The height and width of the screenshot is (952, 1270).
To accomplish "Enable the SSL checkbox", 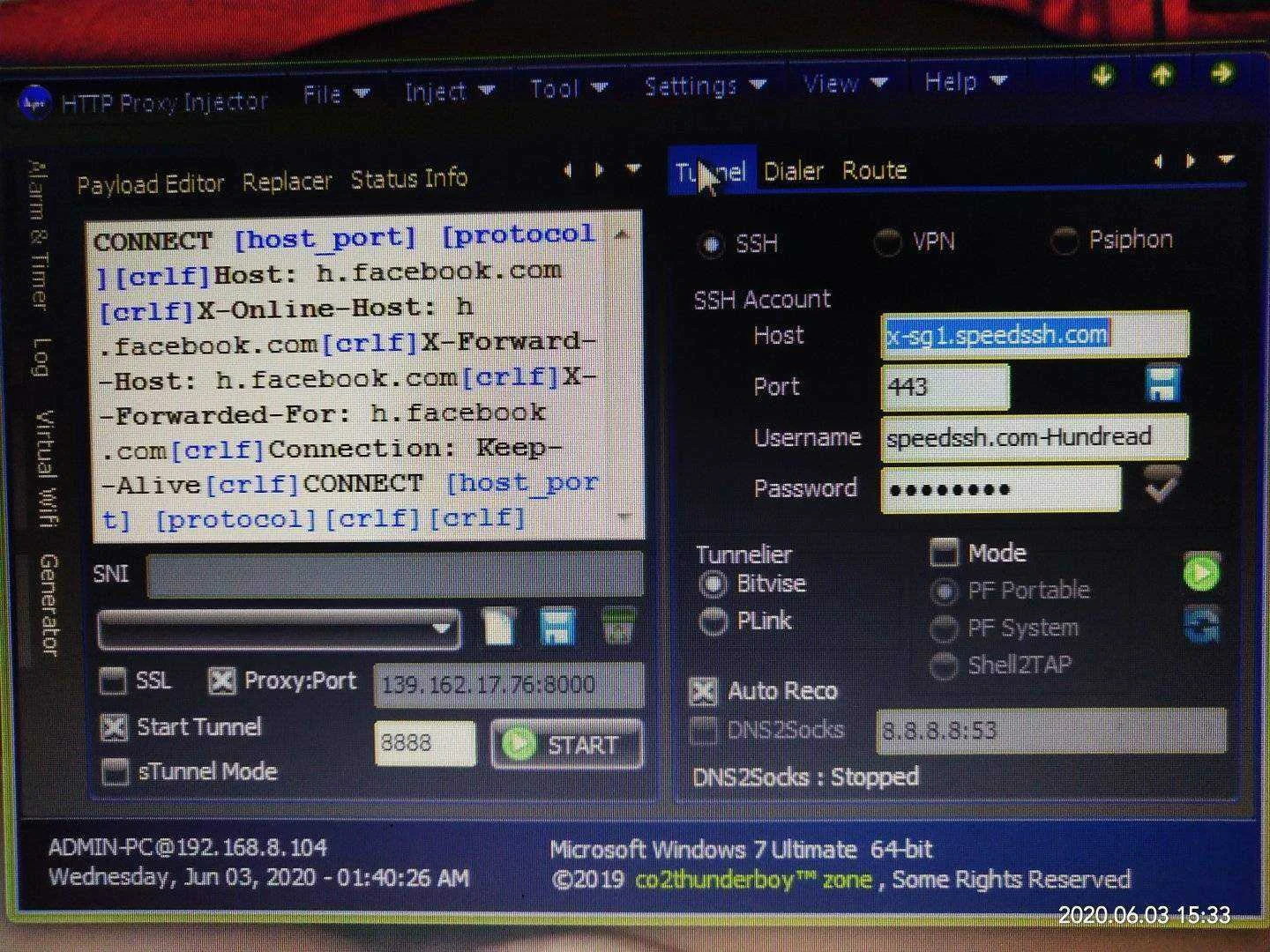I will [x=114, y=681].
